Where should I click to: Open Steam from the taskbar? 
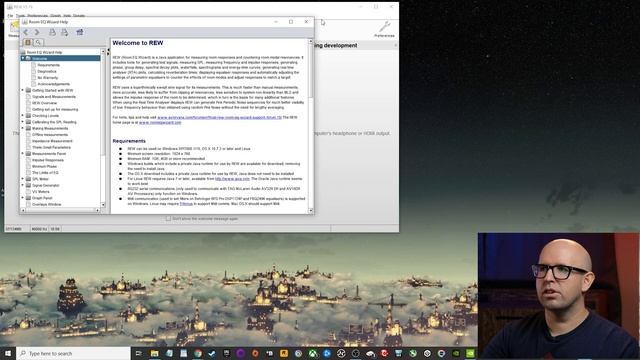212,353
